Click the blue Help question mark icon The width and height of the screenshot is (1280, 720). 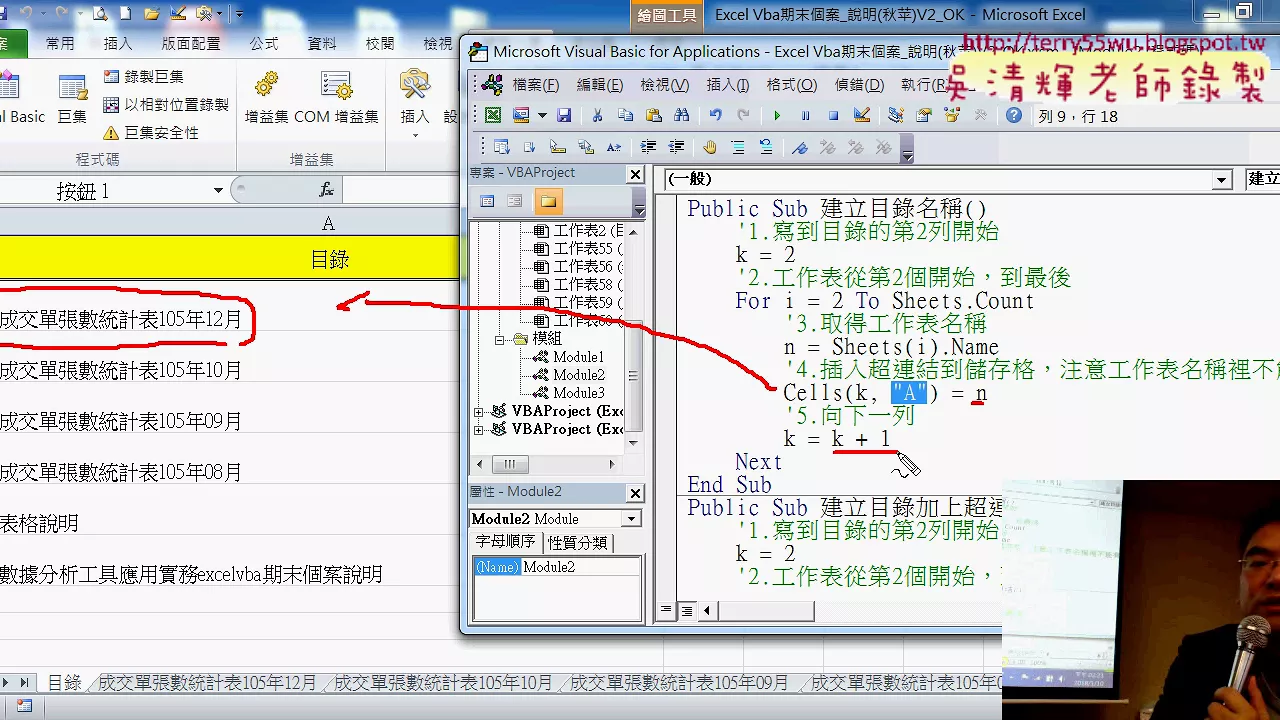pyautogui.click(x=1013, y=116)
